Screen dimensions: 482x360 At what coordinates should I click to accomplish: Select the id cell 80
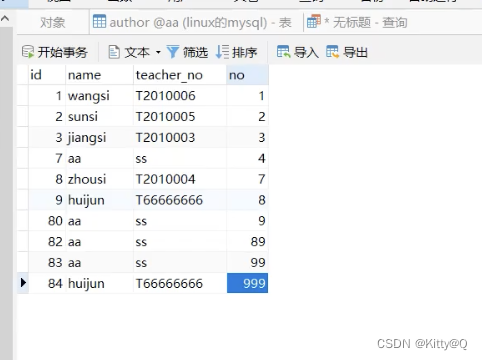click(47, 221)
